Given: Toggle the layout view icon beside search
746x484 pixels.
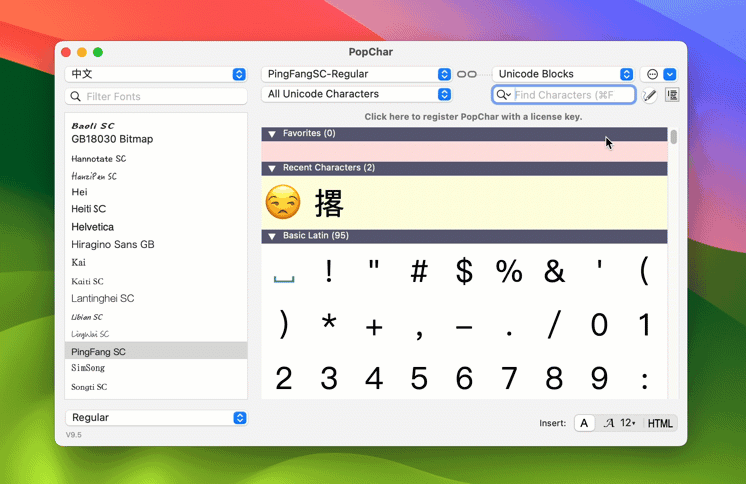Looking at the screenshot, I should tap(672, 95).
